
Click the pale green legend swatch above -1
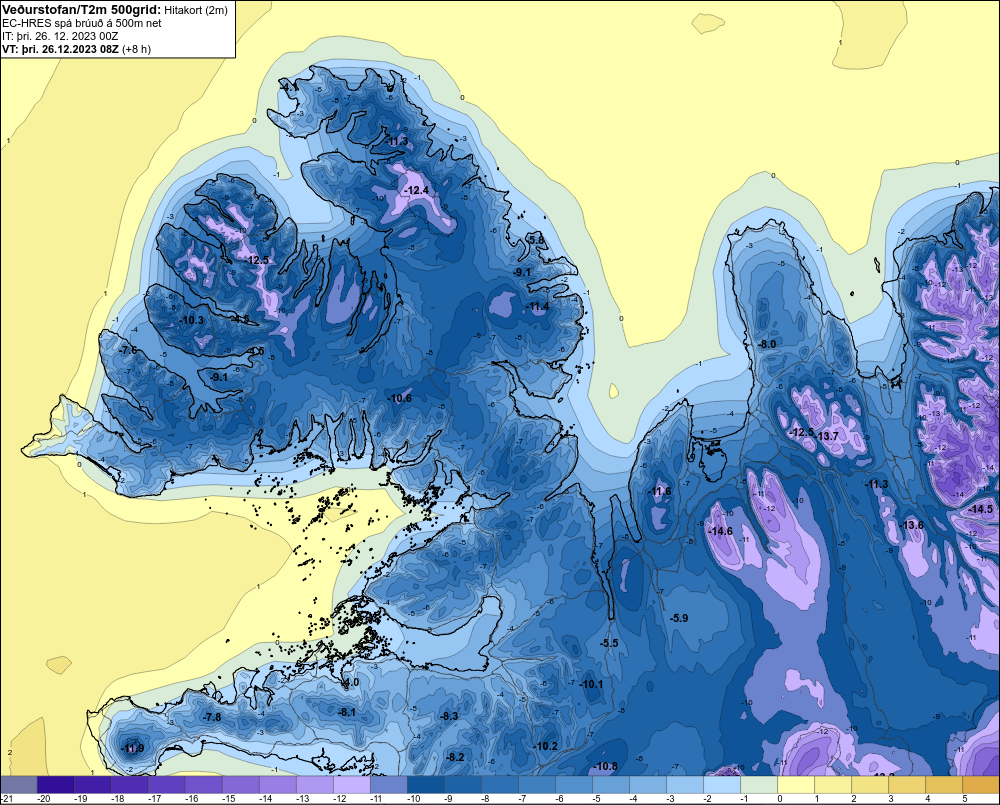click(759, 785)
